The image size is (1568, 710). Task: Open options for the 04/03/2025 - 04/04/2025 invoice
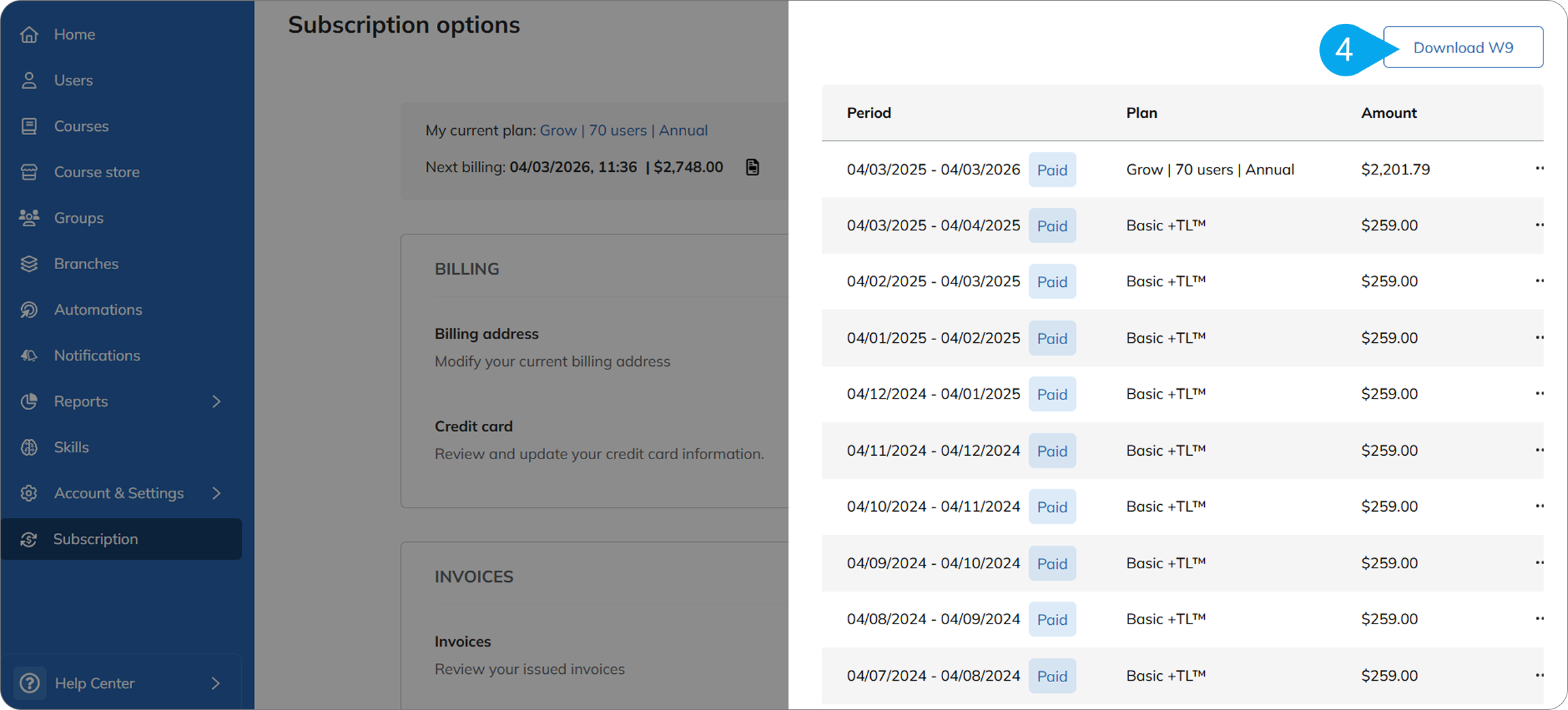(1539, 225)
